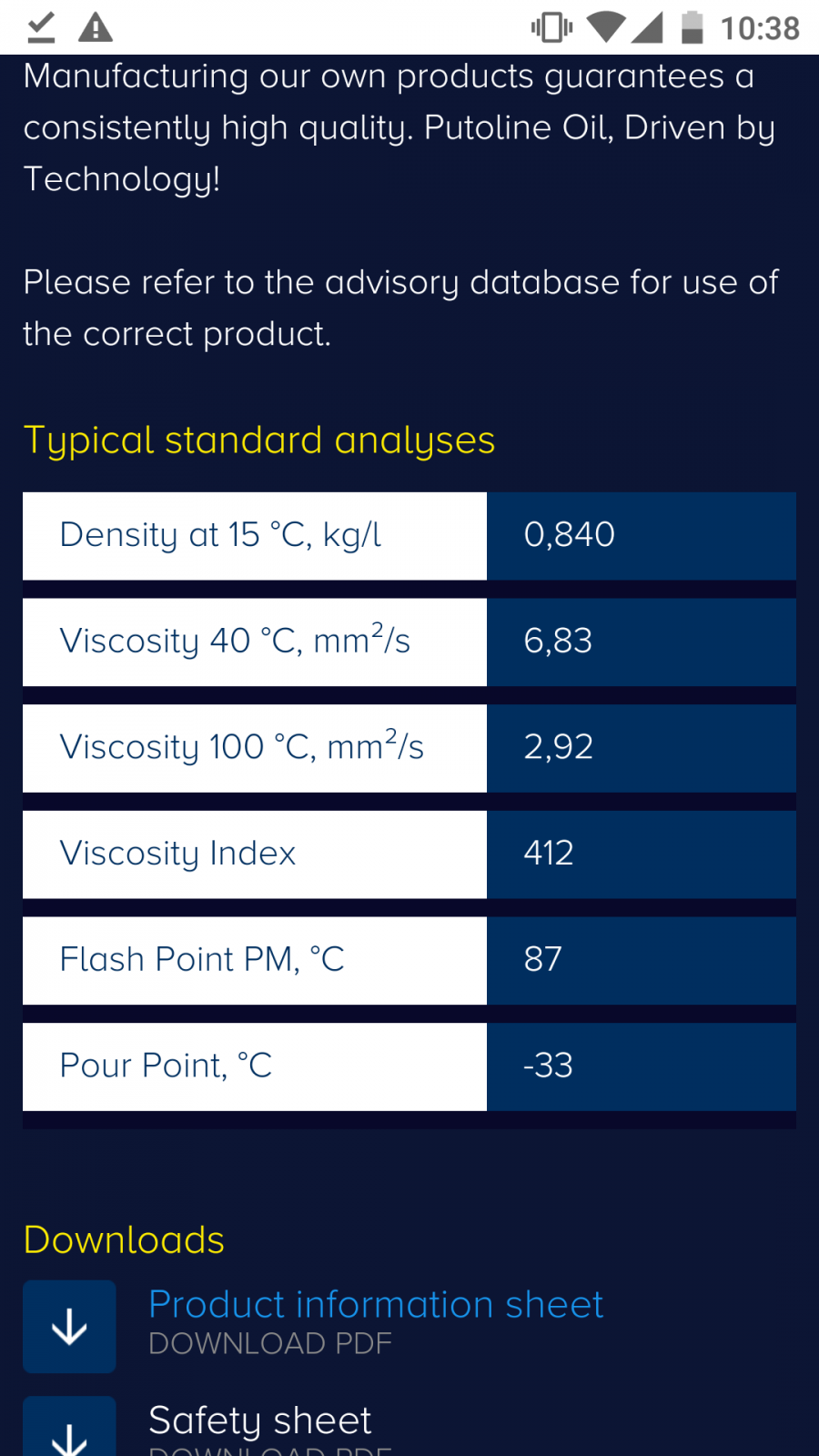Open the Product information sheet link

[x=376, y=1304]
